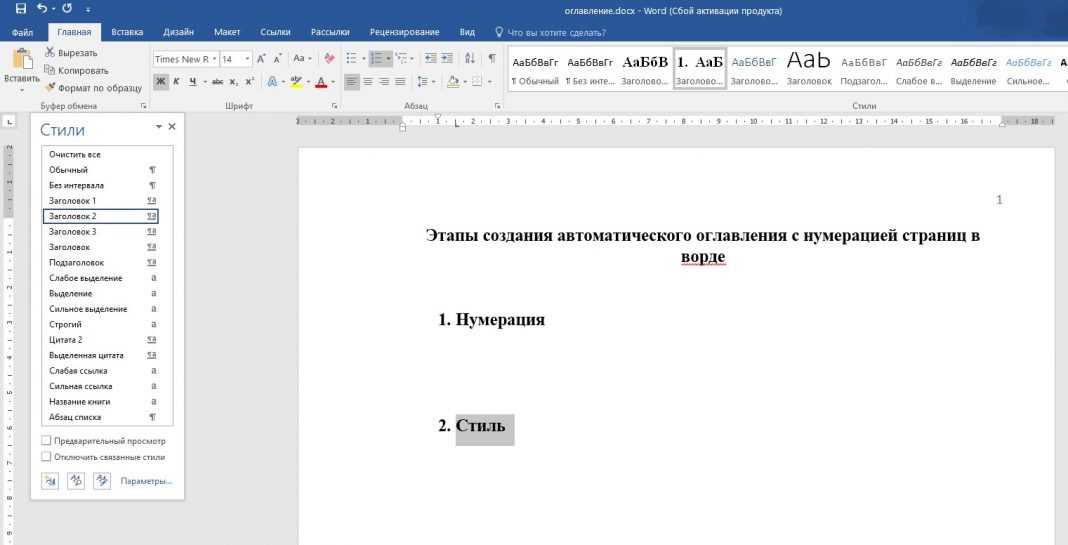
Task: Align text right
Action: pos(384,82)
